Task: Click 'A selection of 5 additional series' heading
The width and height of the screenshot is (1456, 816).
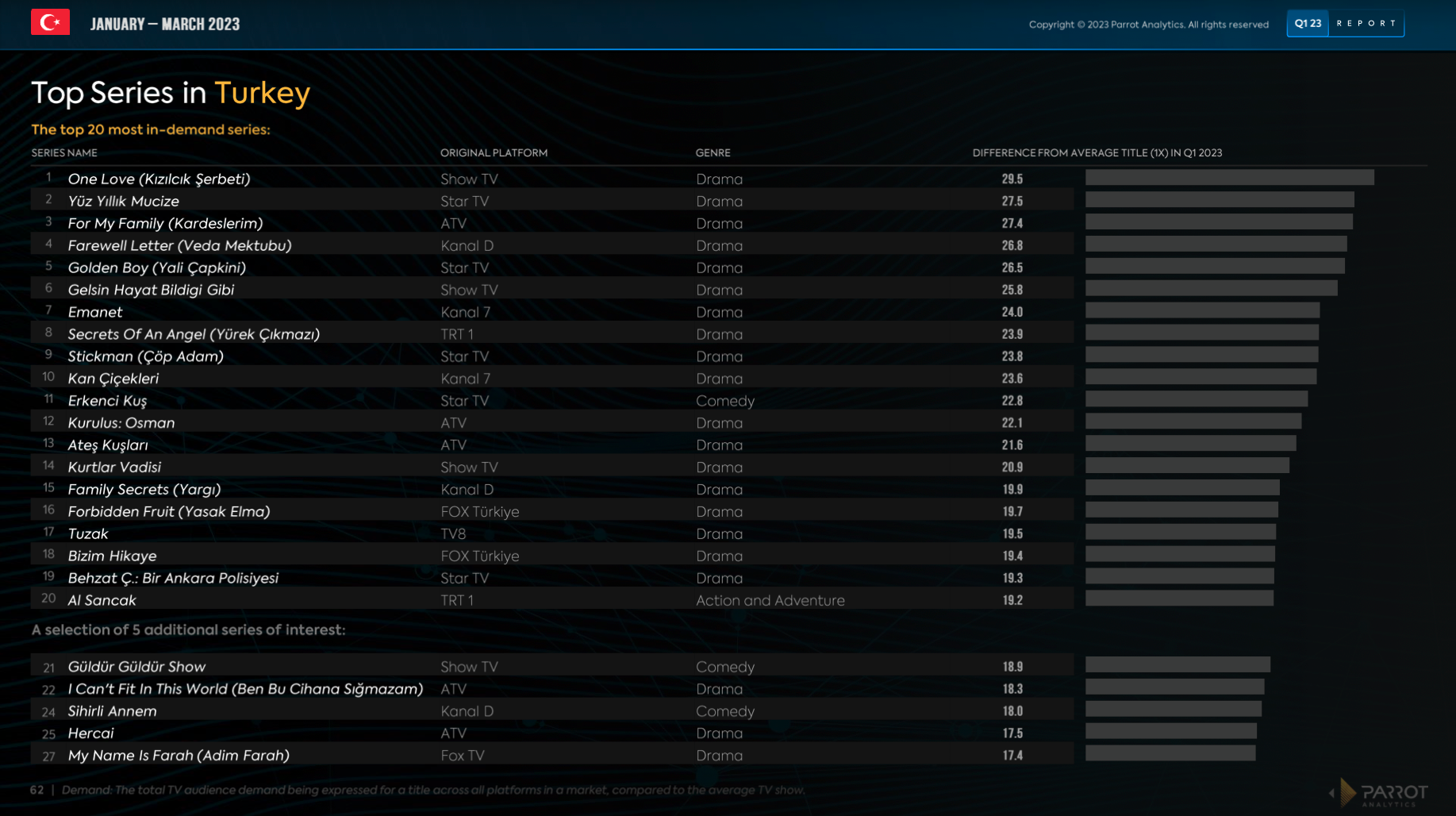Action: click(188, 629)
